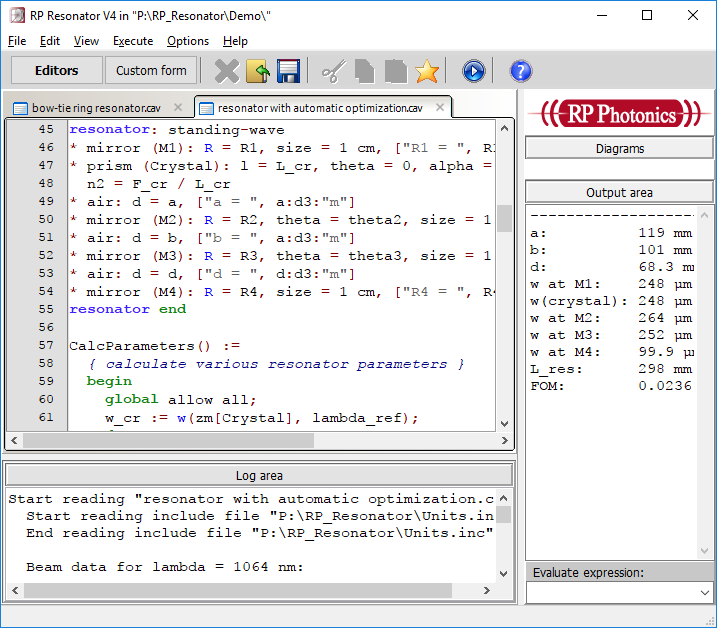
Task: Click the log area scrollbar up arrow
Action: [x=503, y=498]
